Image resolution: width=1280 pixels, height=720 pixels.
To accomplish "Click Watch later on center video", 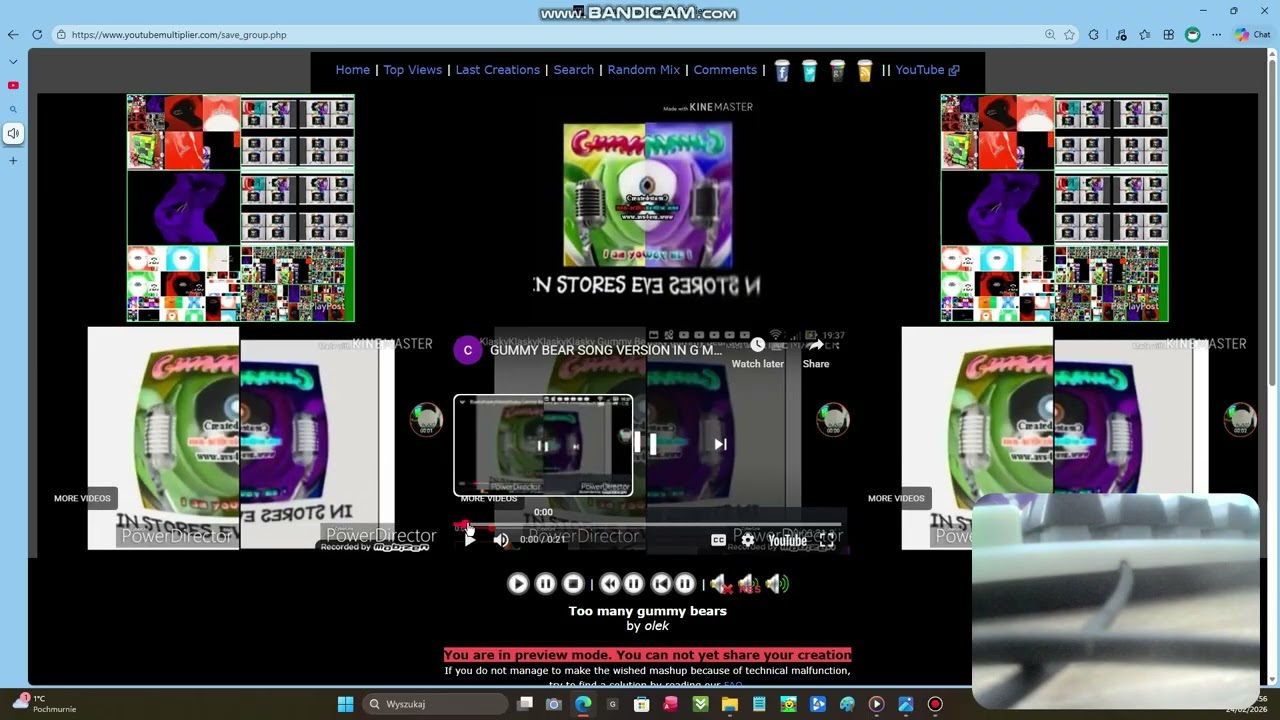I will pos(758,352).
